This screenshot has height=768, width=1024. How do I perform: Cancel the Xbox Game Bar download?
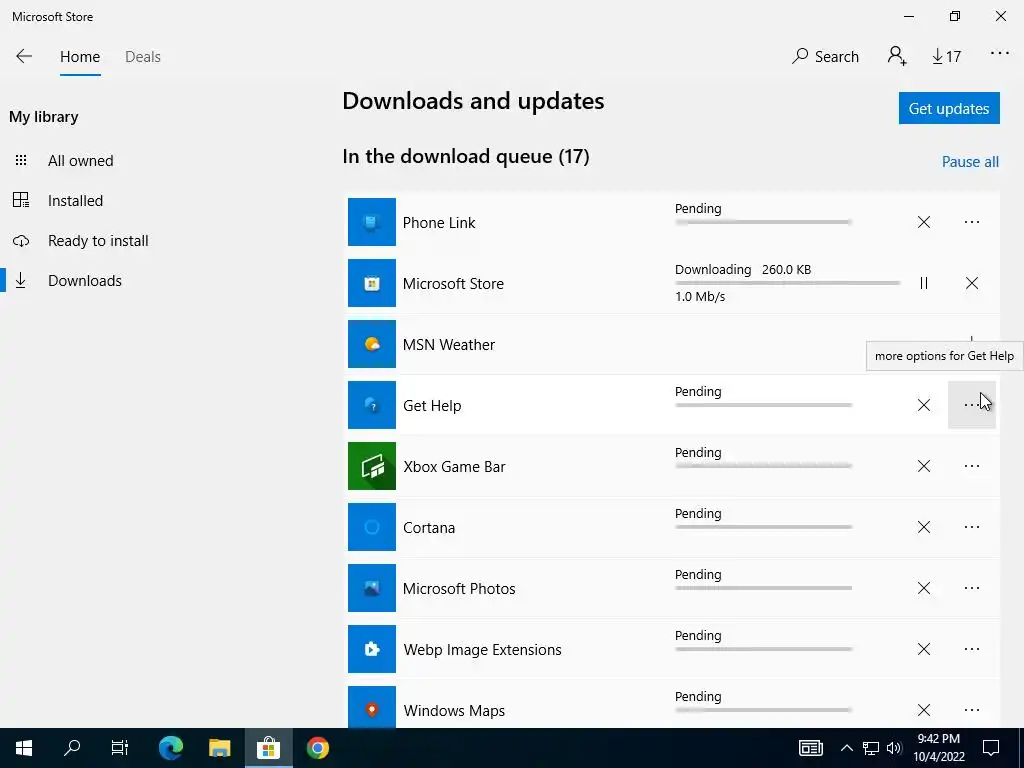pos(923,466)
